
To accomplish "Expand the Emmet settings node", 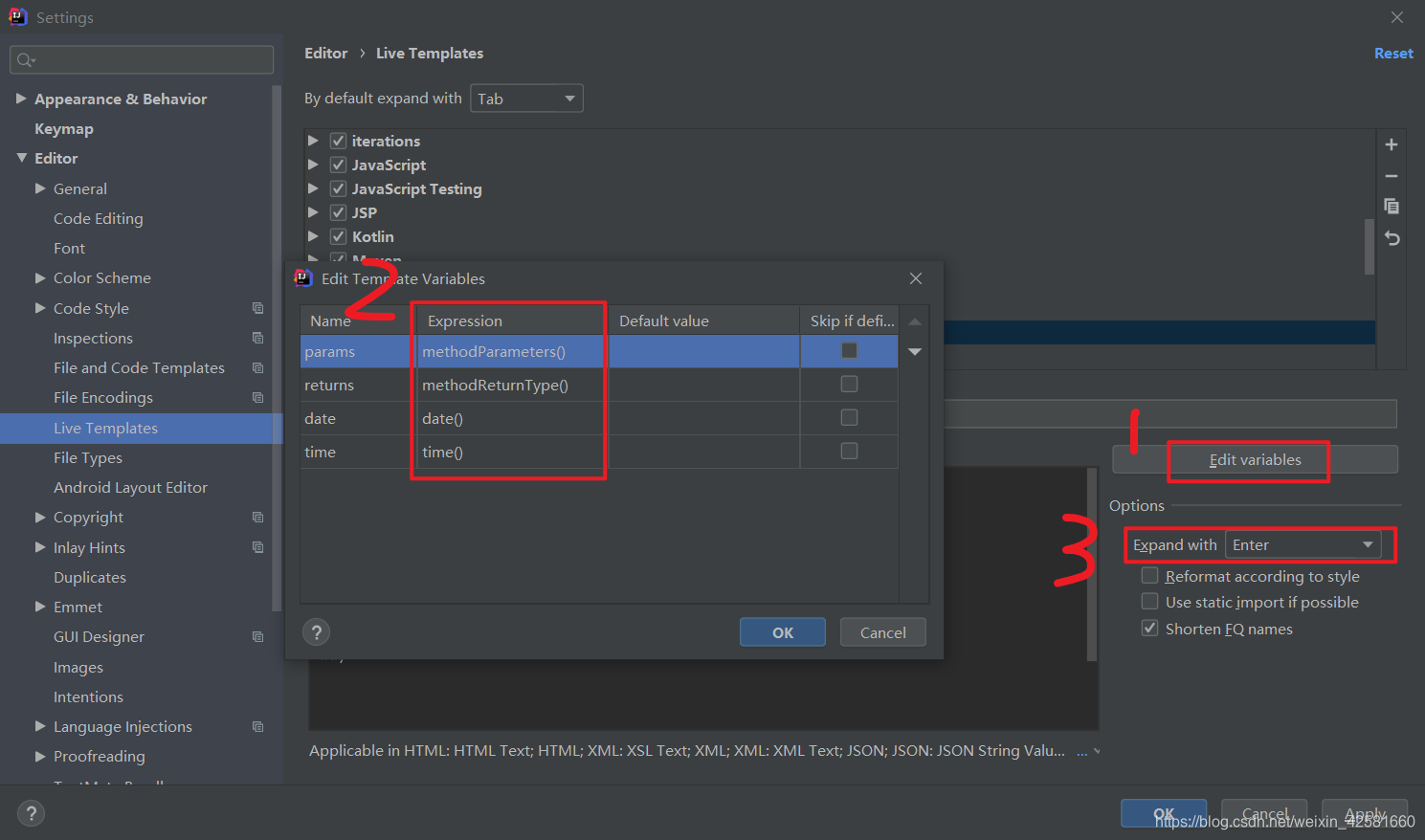I will point(40,607).
